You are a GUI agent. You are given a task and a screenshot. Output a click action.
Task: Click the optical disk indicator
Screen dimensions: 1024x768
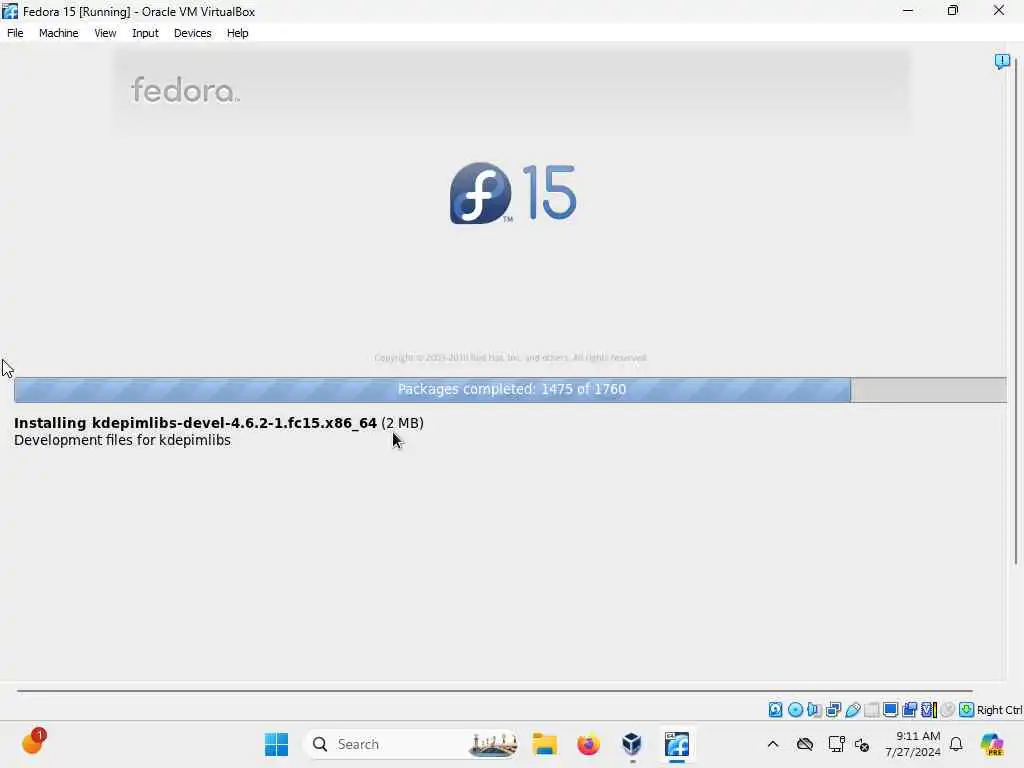tap(795, 709)
